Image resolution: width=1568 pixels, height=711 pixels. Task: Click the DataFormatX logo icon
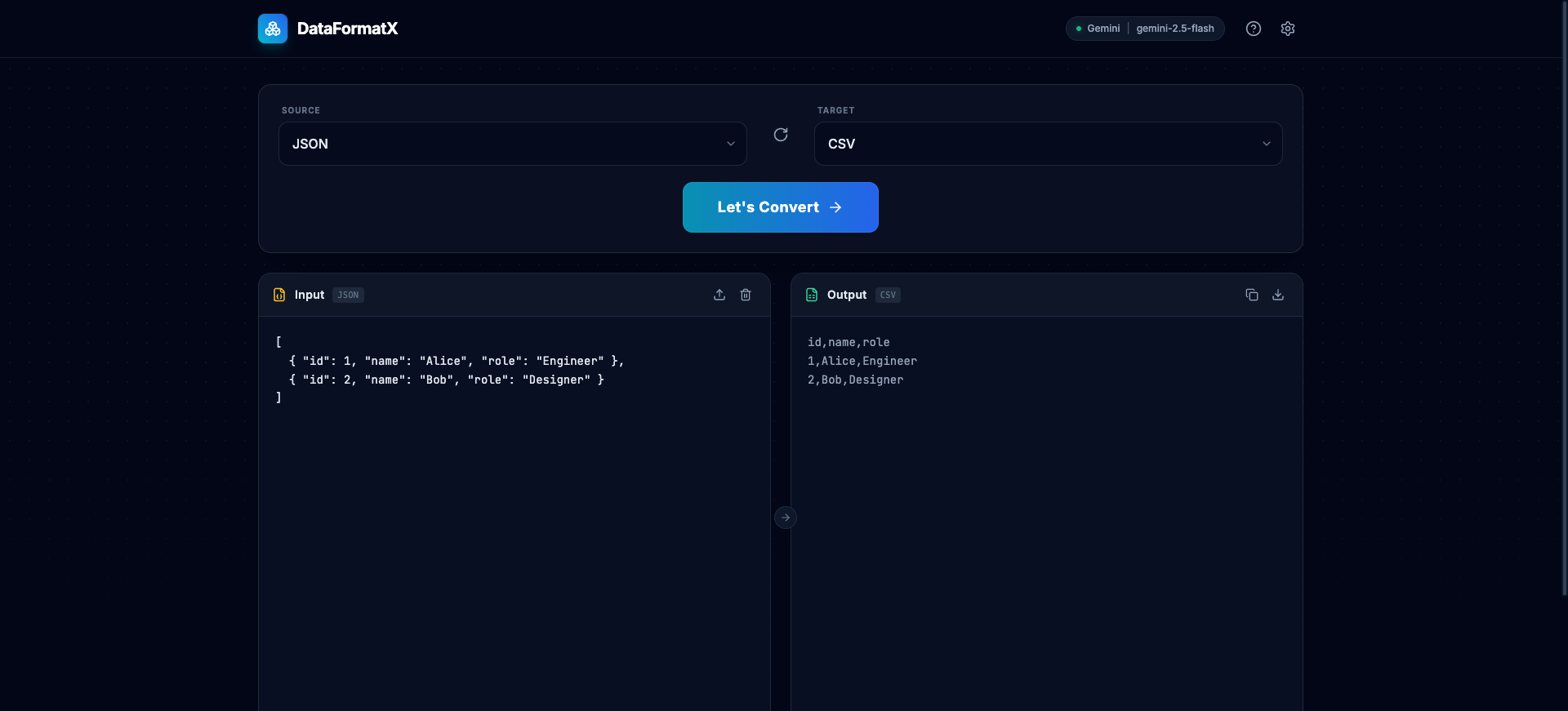coord(273,29)
